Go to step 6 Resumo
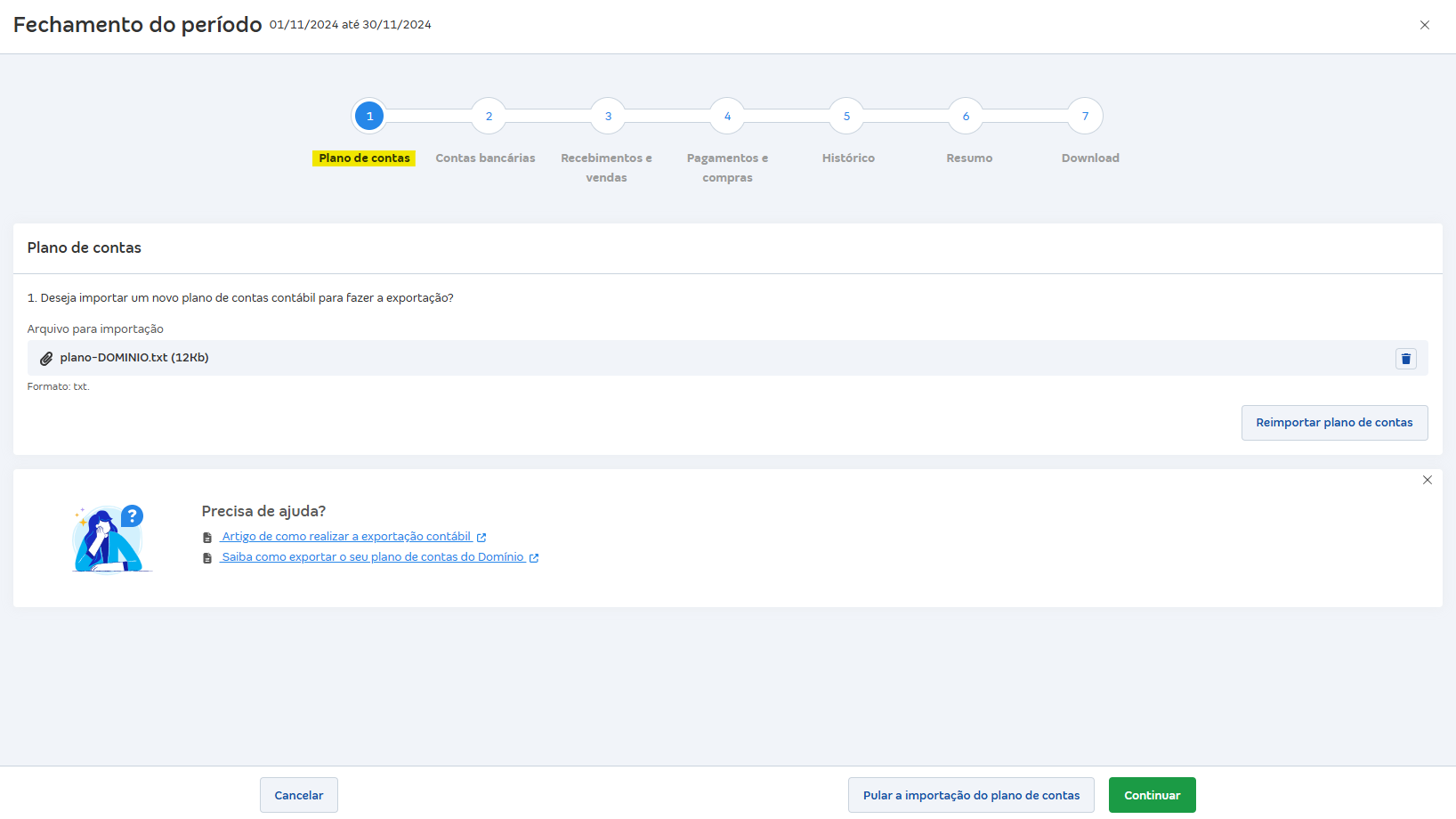Image resolution: width=1456 pixels, height=819 pixels. click(966, 116)
